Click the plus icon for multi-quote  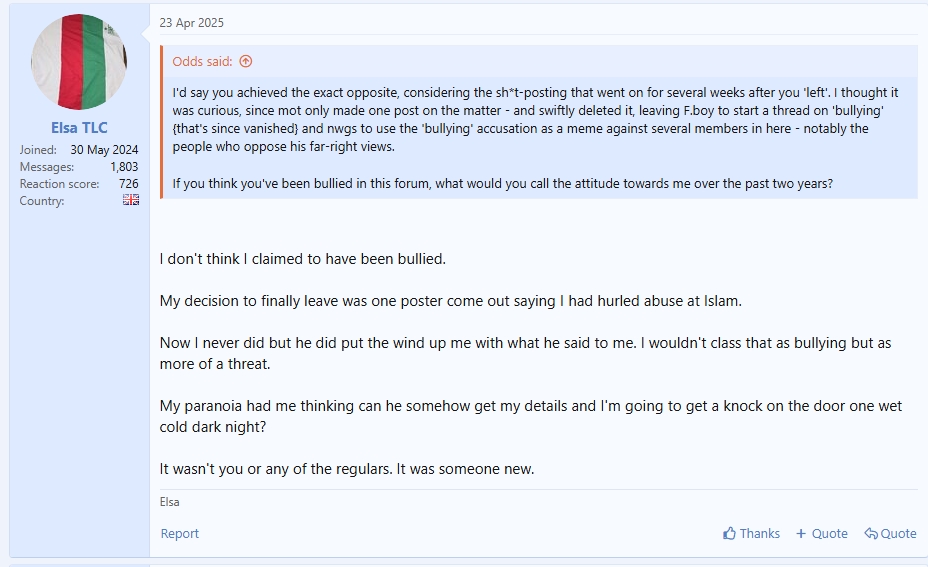(801, 533)
